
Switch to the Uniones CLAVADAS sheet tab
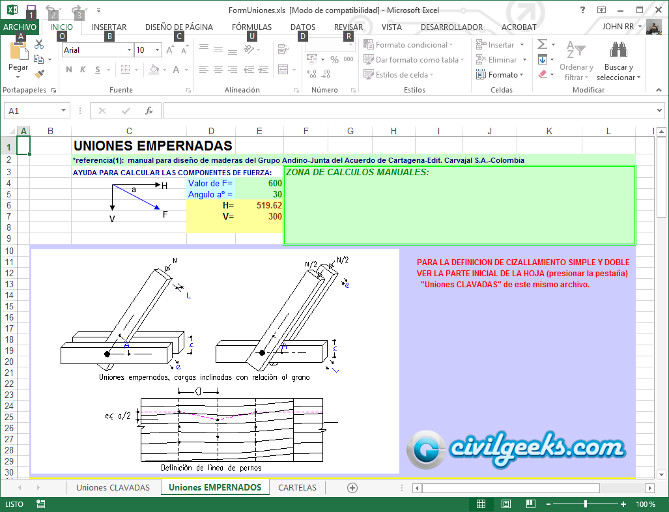pos(112,488)
